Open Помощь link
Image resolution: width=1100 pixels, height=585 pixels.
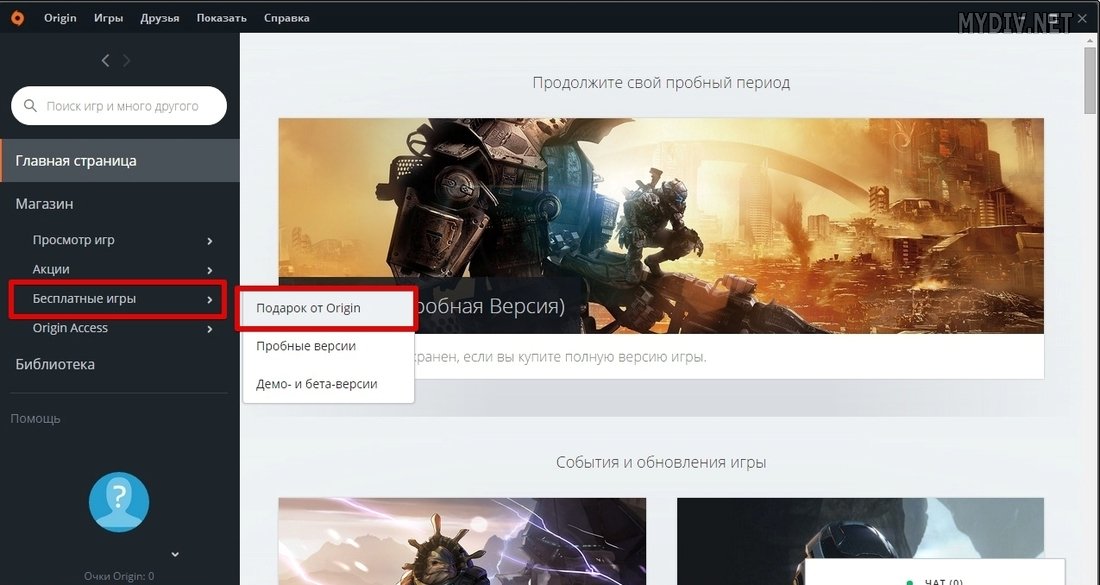pos(36,419)
